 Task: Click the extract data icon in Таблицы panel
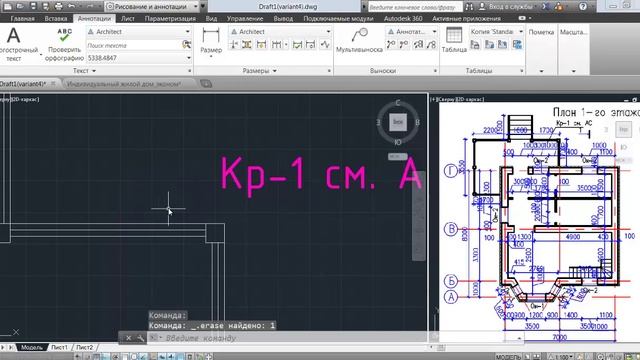click(475, 44)
